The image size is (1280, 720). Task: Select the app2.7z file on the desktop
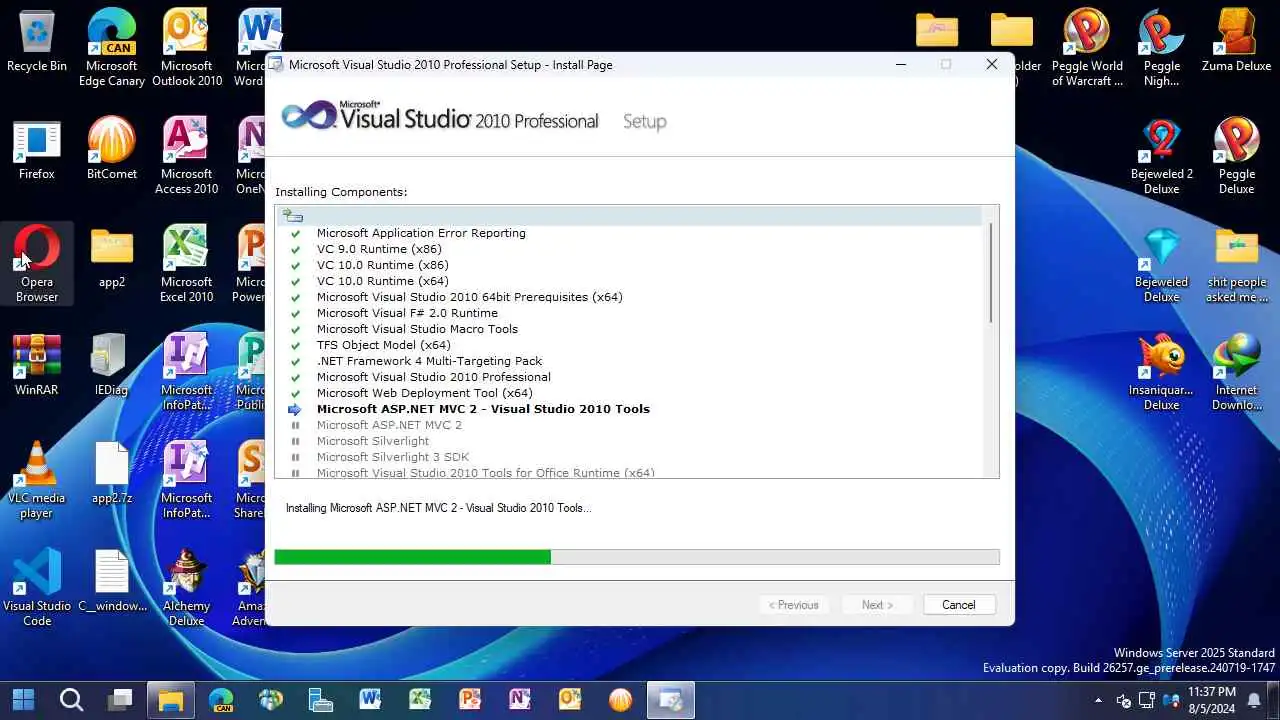112,474
